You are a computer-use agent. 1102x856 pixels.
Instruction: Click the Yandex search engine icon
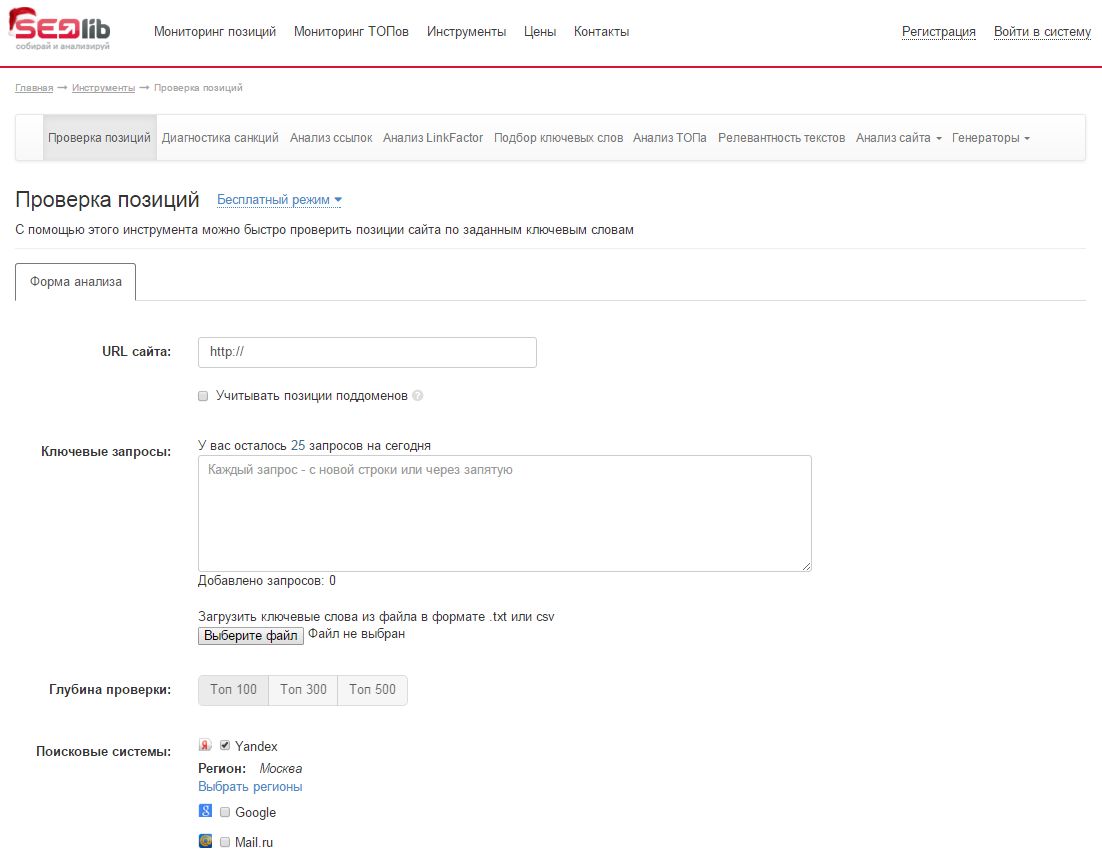pyautogui.click(x=205, y=745)
